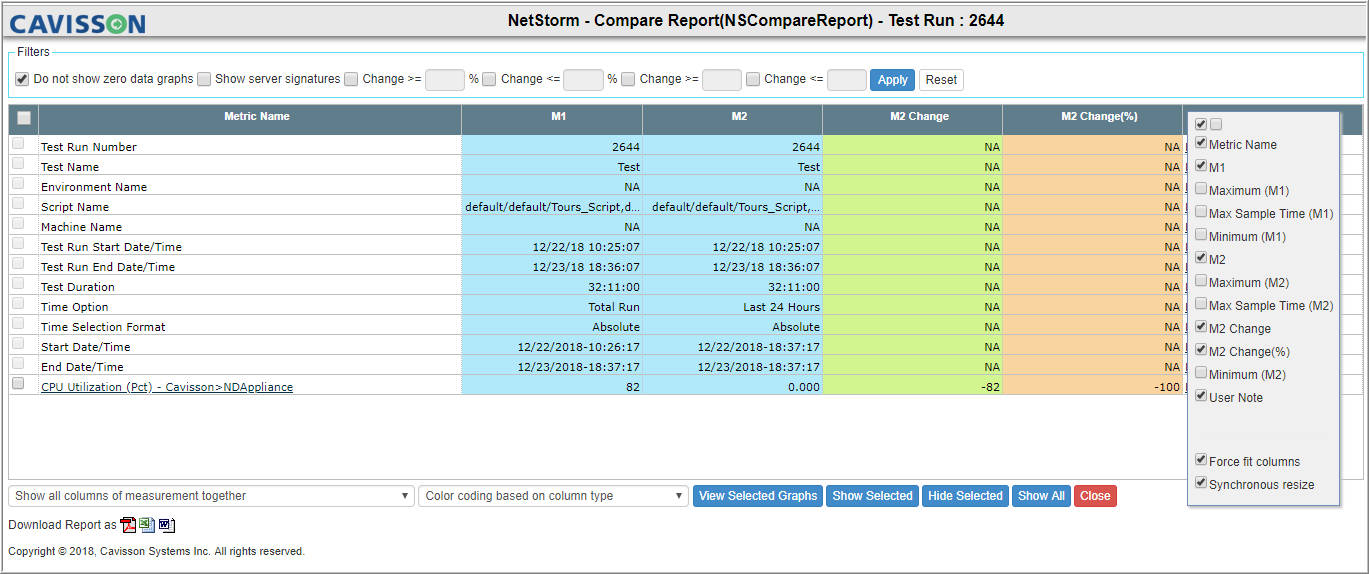The width and height of the screenshot is (1369, 574).
Task: Enable Max Sample Time (M1) column option
Action: tap(1201, 212)
